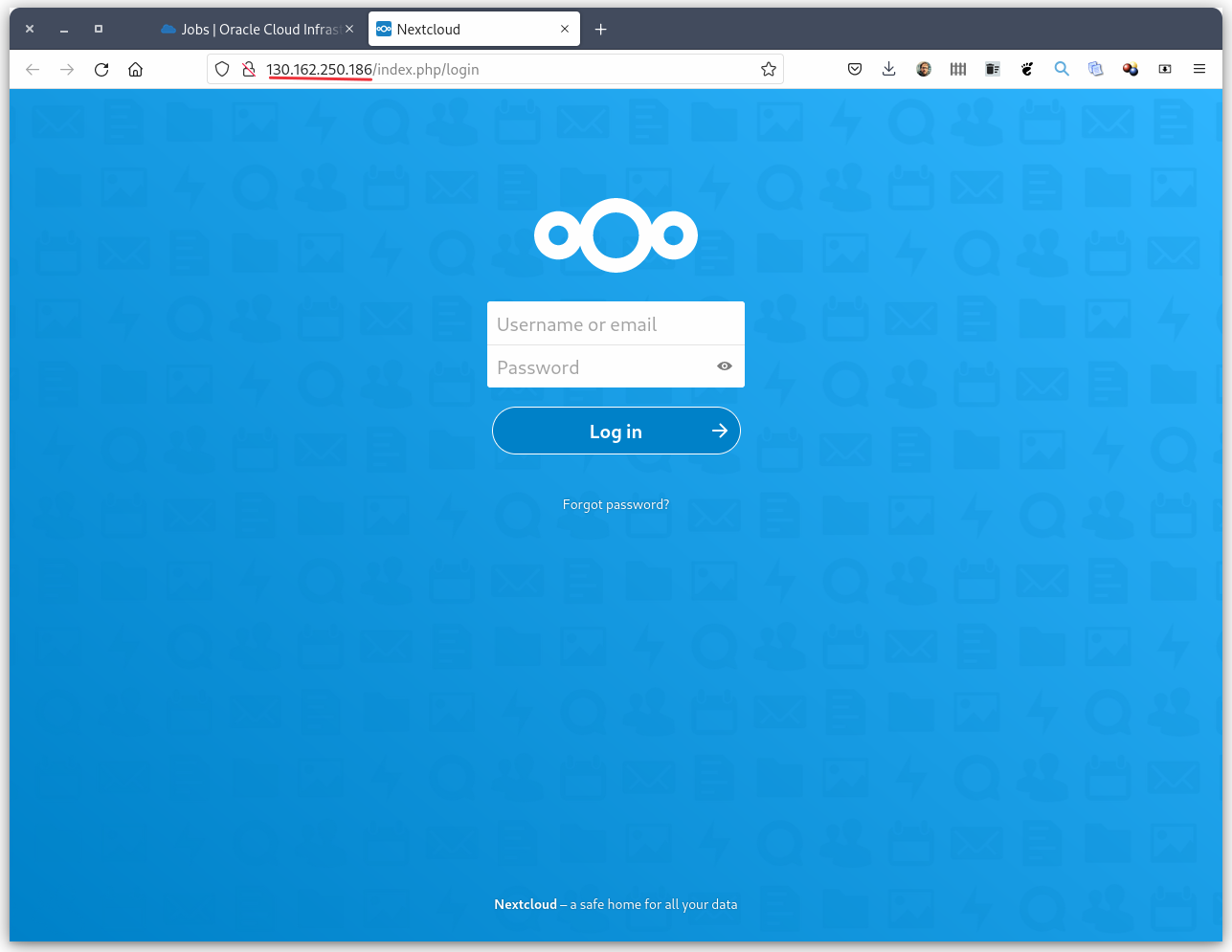Viewport: 1232px width, 952px height.
Task: Go back to the previous page
Action: 33,69
